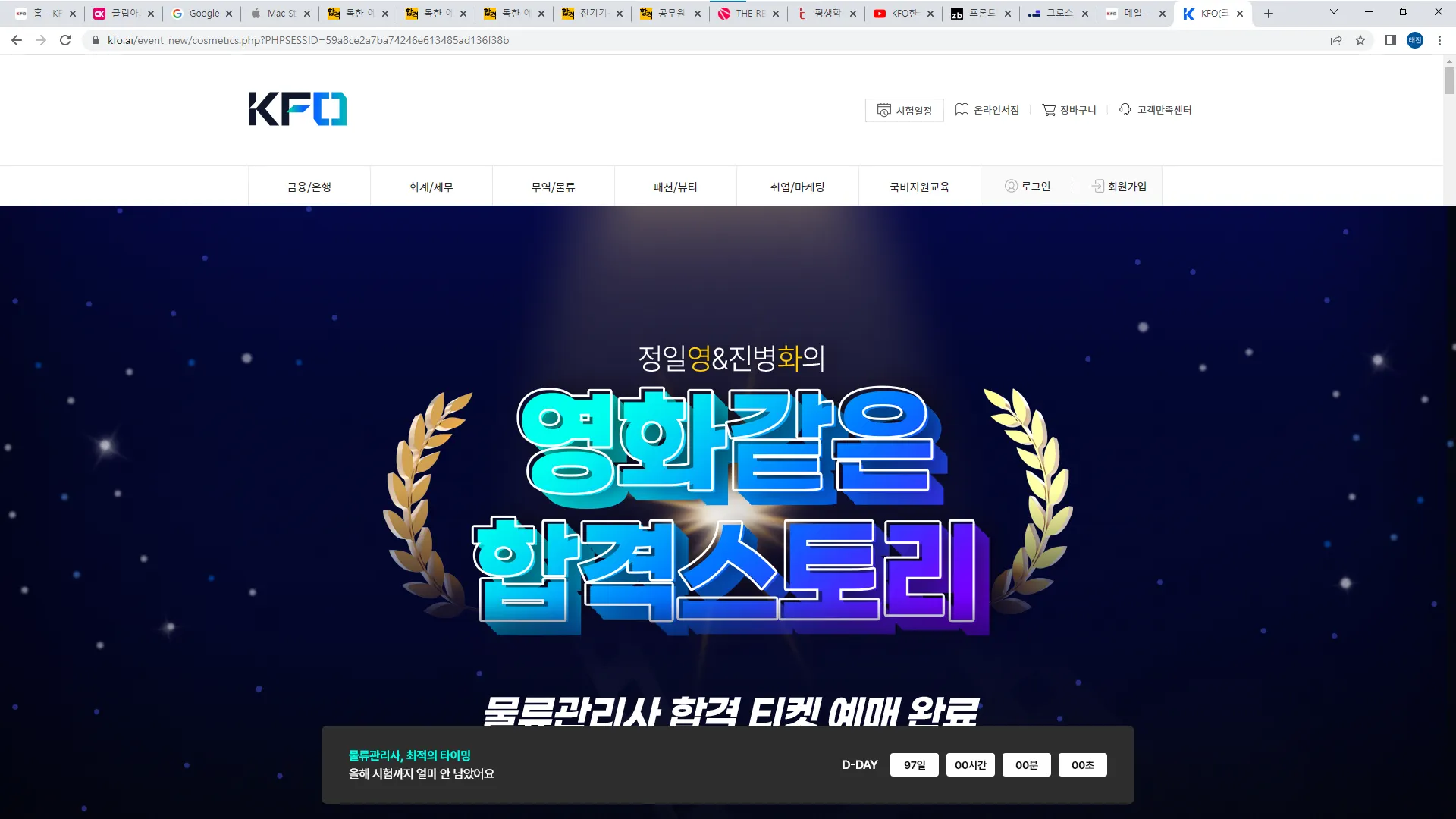This screenshot has width=1456, height=819.
Task: Open 고객만족센터 customer center
Action: pyautogui.click(x=1156, y=110)
